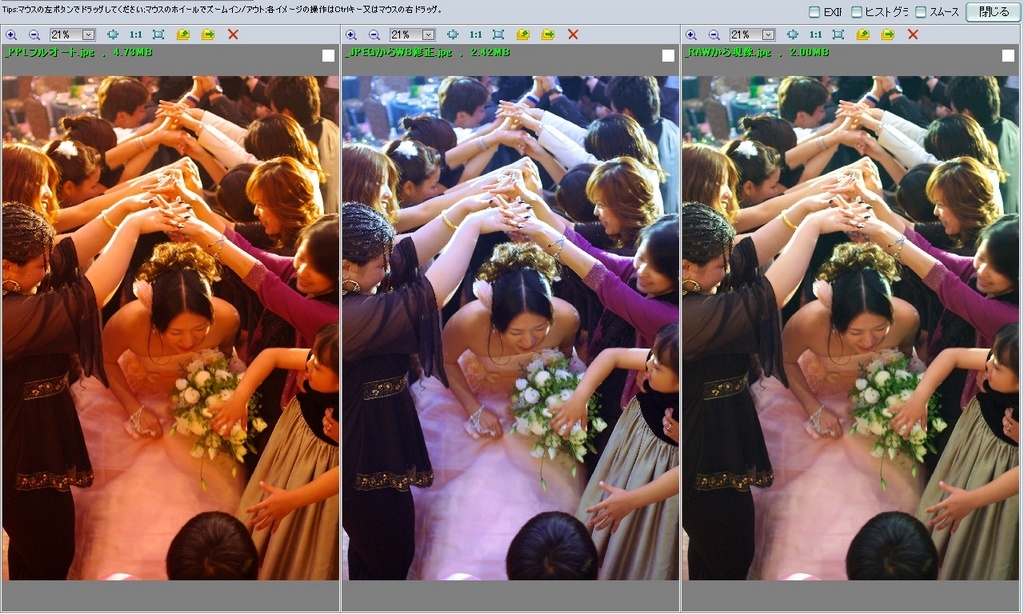Zoom in on the middle _JPEGからWB修正.jpg panel
1024x614 pixels.
click(x=351, y=35)
